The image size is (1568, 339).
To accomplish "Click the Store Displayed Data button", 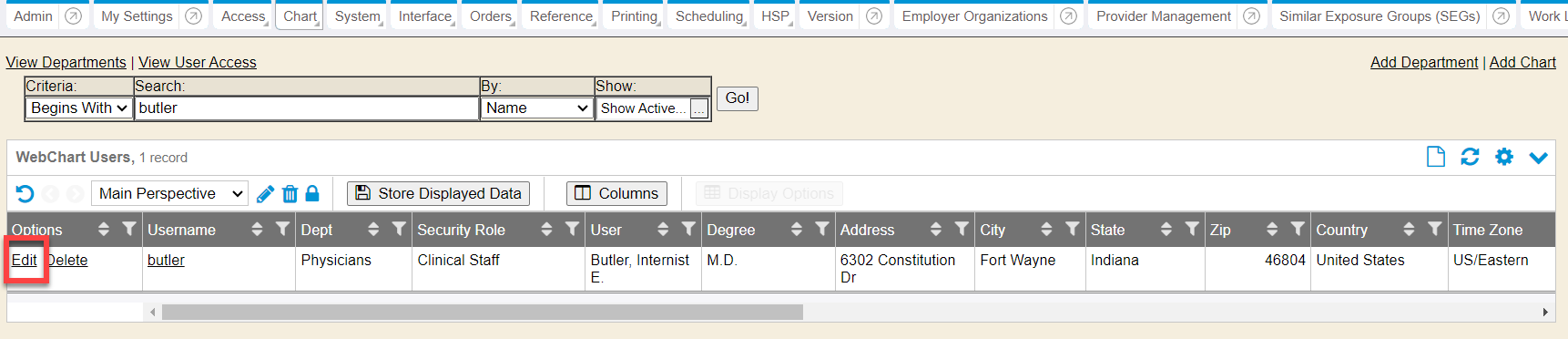I will pos(439,193).
